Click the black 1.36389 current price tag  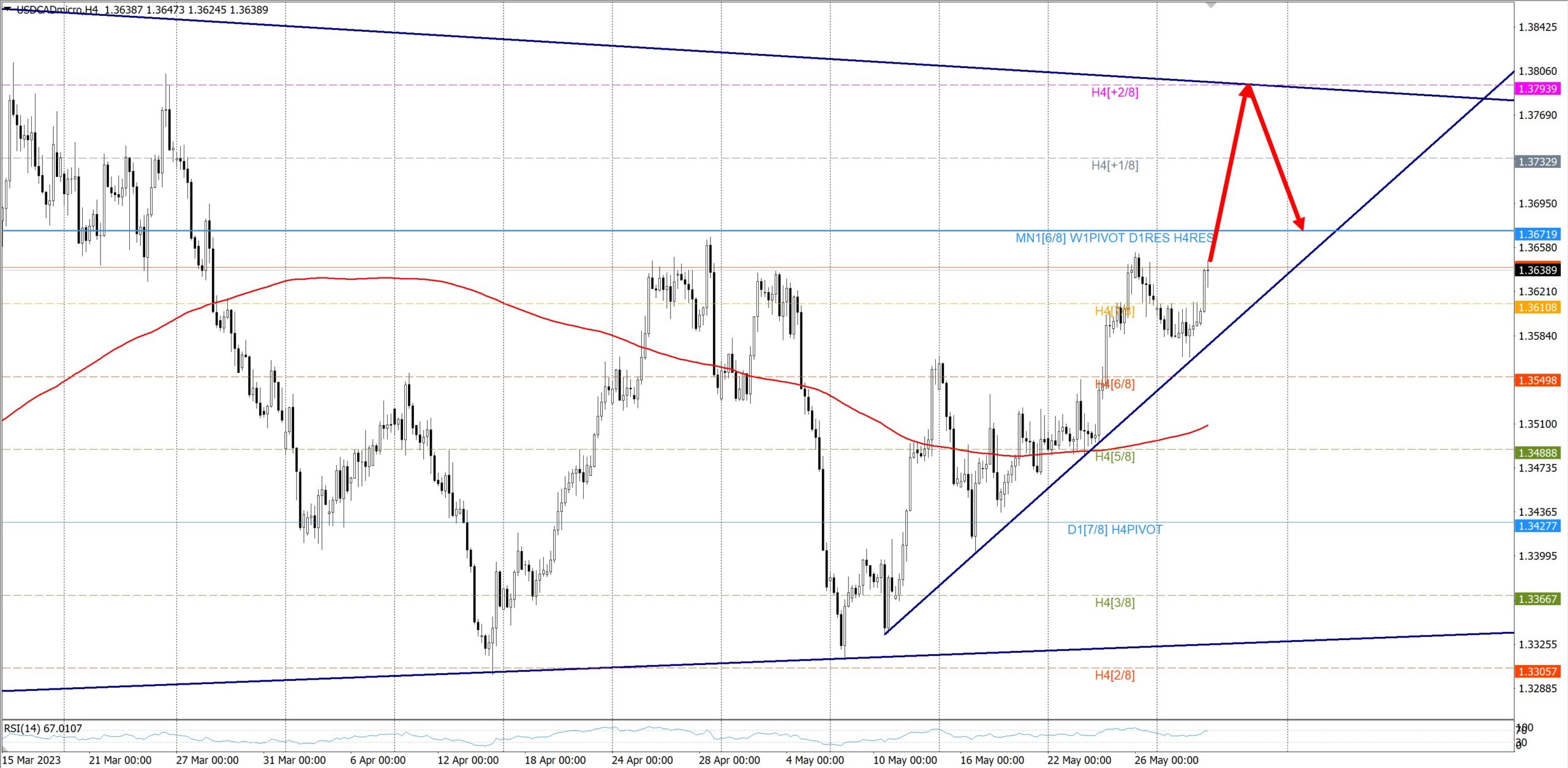point(1537,270)
